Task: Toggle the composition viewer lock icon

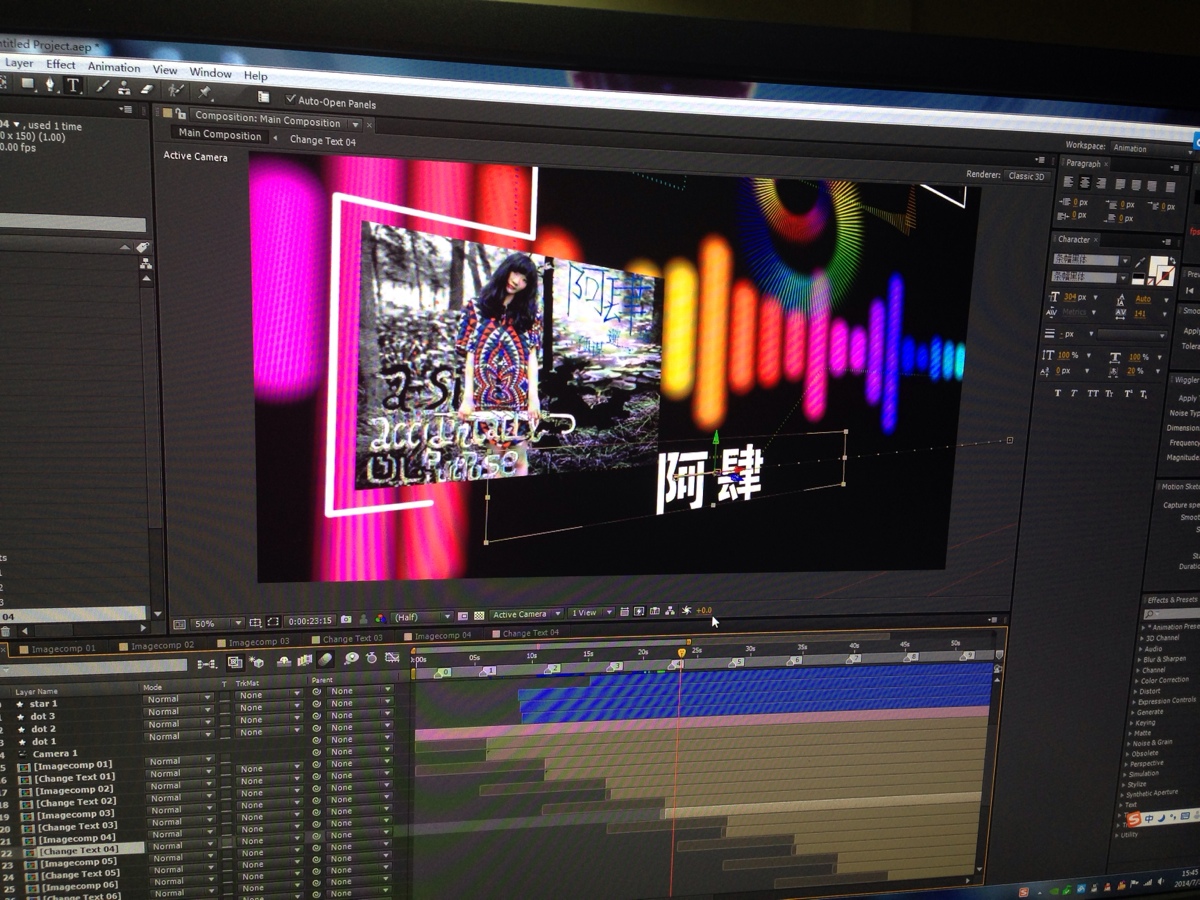Action: 181,115
